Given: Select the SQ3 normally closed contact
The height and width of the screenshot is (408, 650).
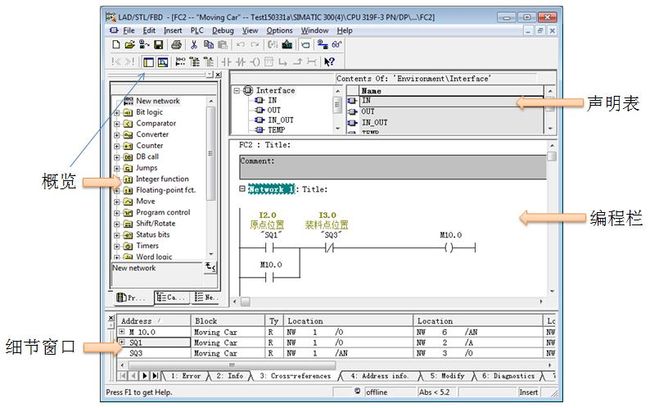Looking at the screenshot, I should click(x=330, y=248).
